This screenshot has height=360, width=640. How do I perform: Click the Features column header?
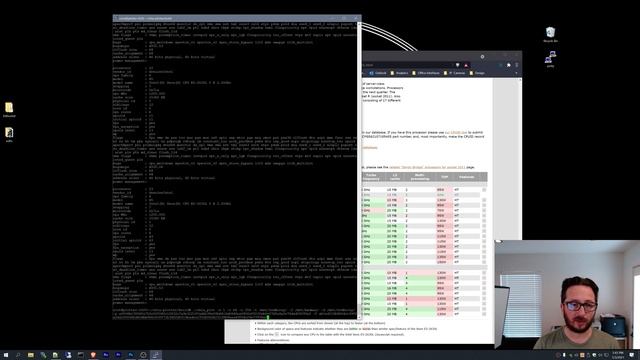467,177
